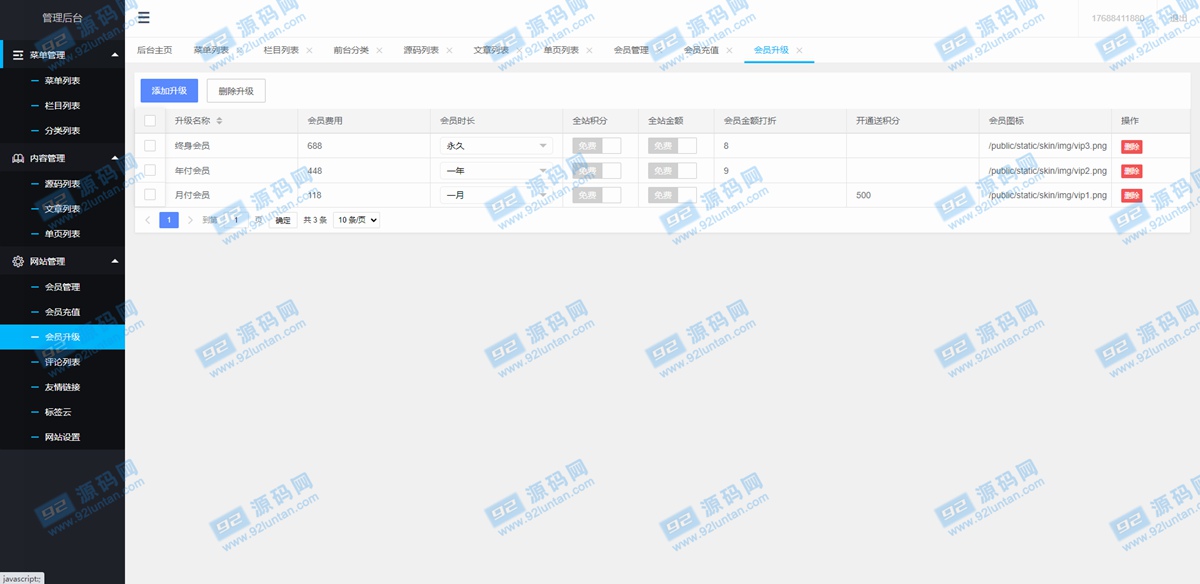This screenshot has height=584, width=1200.
Task: Open 菜单列表 in the sidebar
Action: [62, 81]
